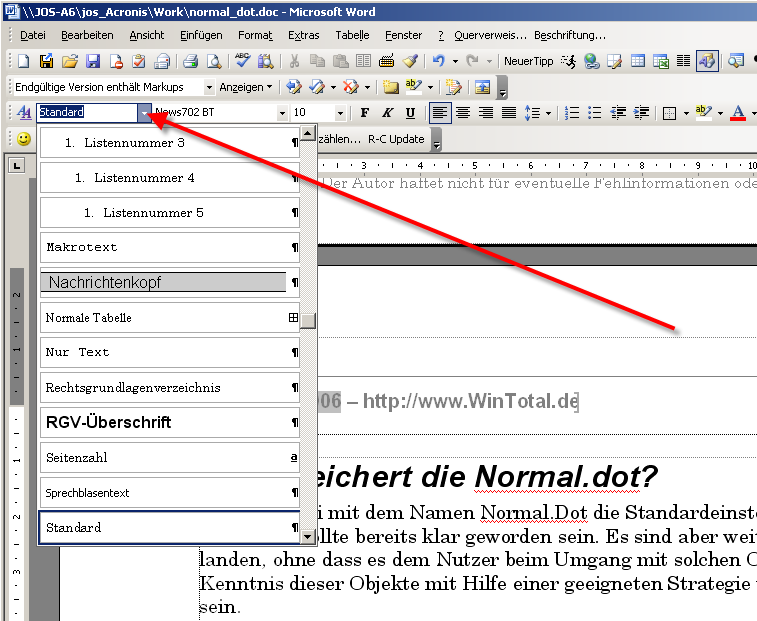Open the Tabelle menu

pyautogui.click(x=352, y=35)
